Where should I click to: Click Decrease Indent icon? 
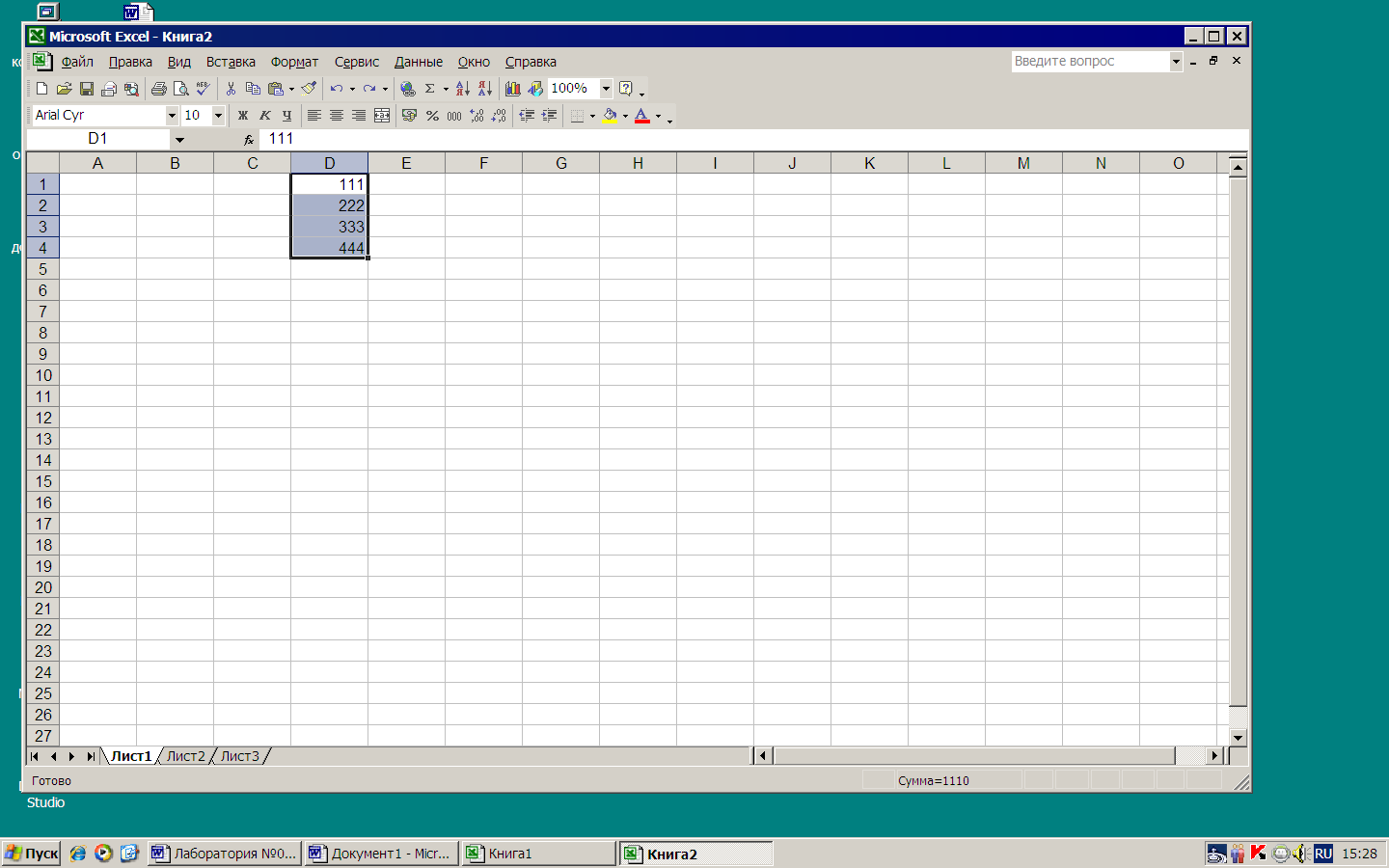(x=527, y=116)
